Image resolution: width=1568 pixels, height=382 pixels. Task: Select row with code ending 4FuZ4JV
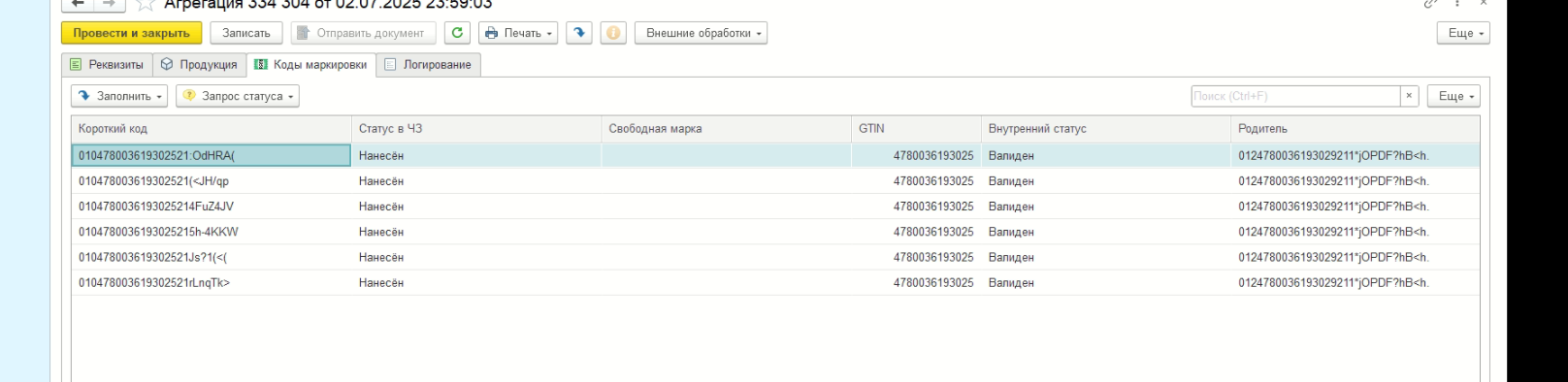[775, 207]
